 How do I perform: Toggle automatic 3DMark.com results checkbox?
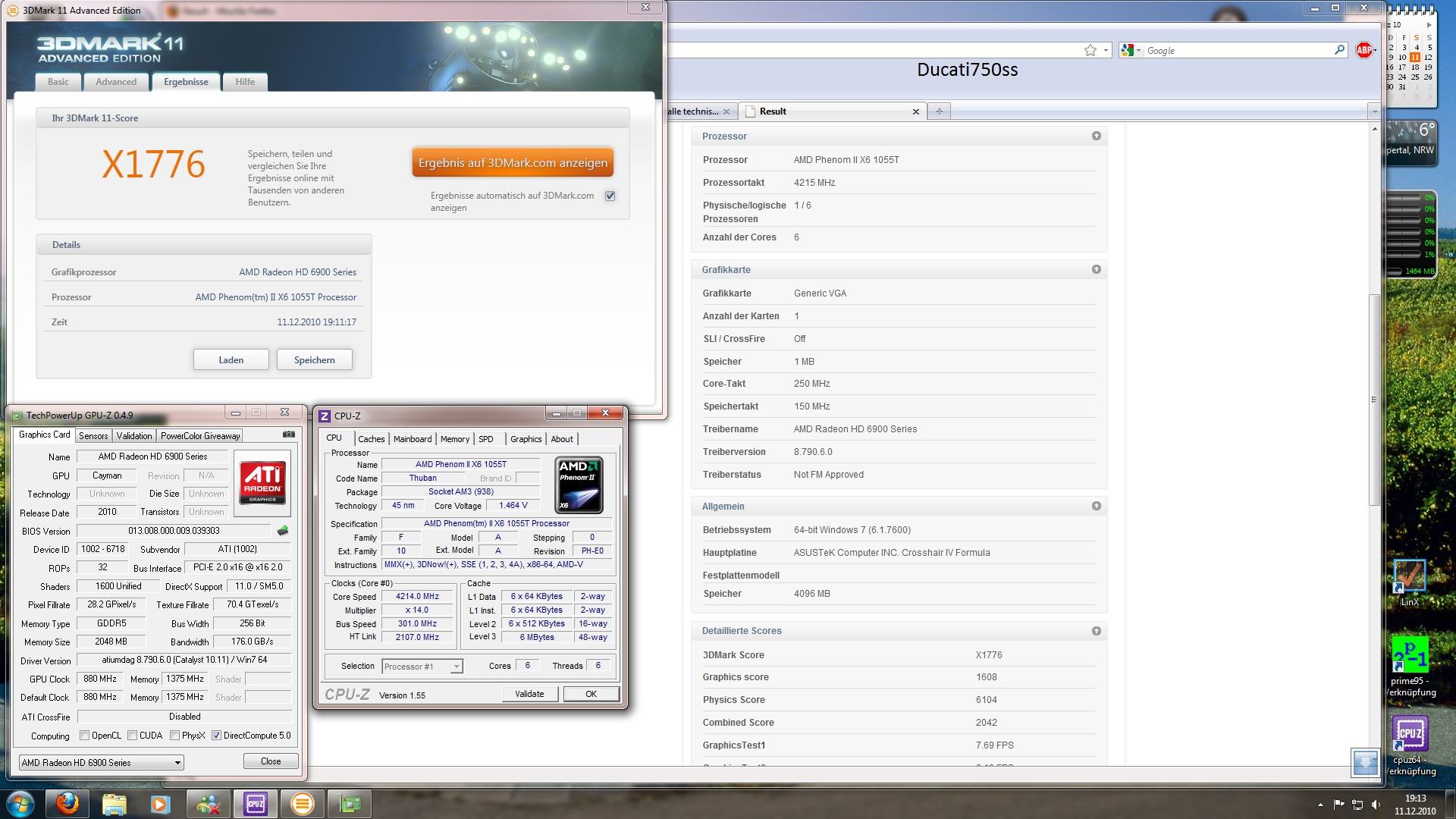coord(610,196)
